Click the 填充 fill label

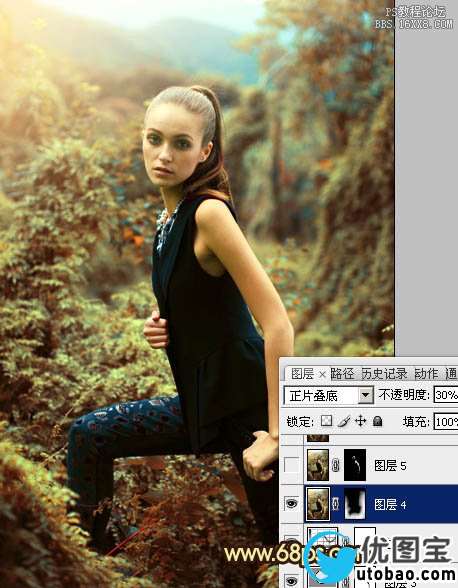tap(416, 422)
